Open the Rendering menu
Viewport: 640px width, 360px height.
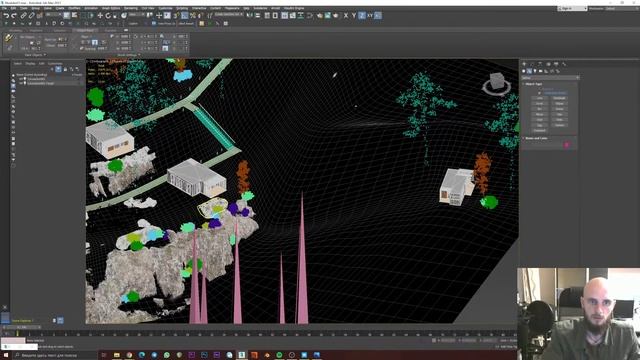[x=131, y=8]
